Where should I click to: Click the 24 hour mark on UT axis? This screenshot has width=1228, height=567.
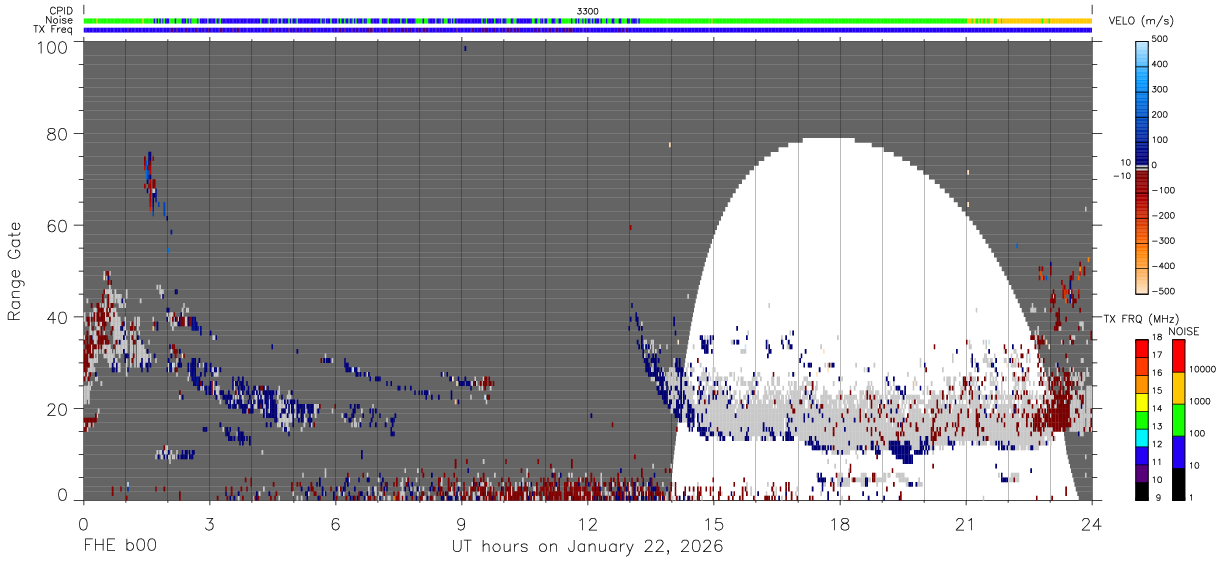pos(1092,523)
